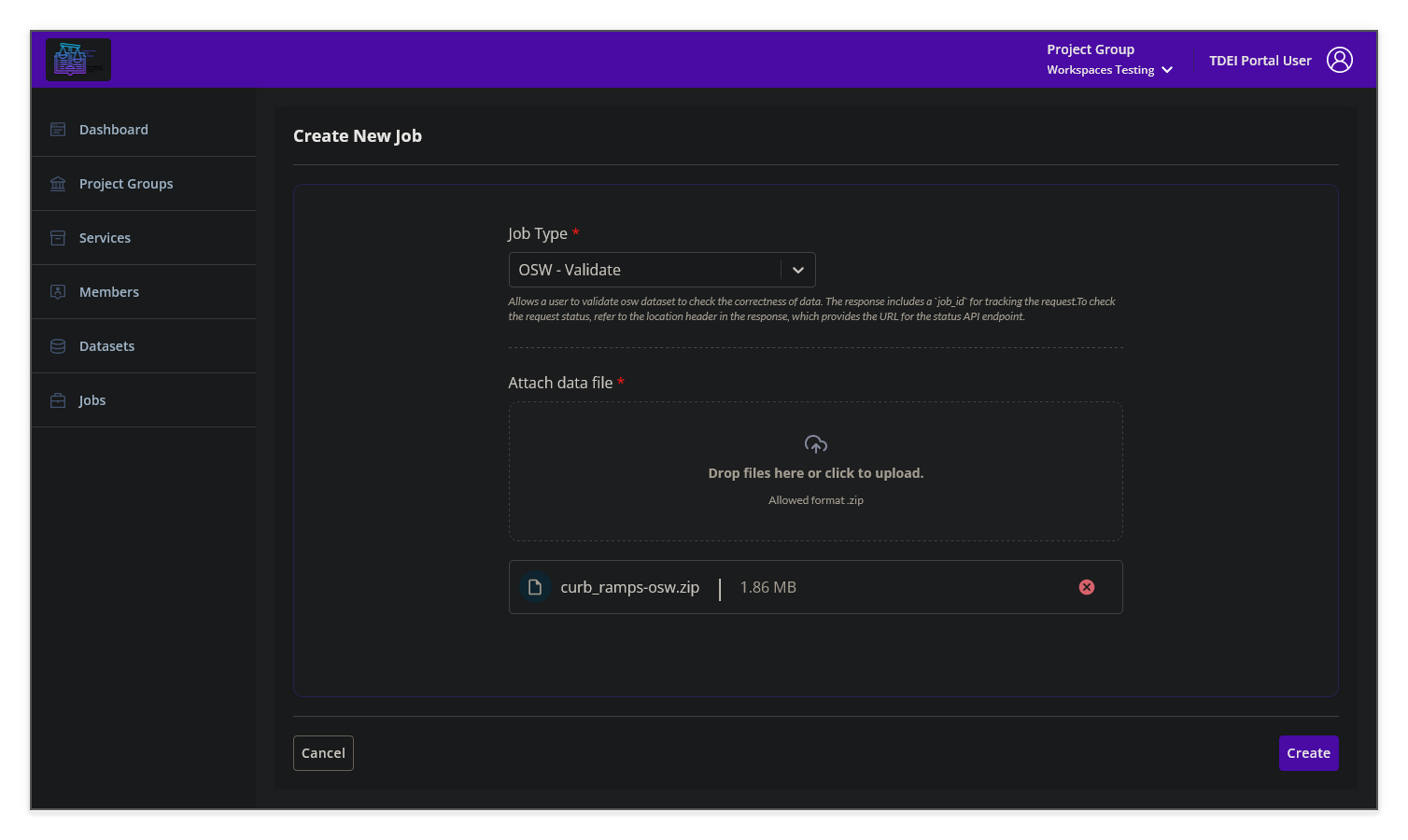Click the cloud upload icon

(815, 445)
